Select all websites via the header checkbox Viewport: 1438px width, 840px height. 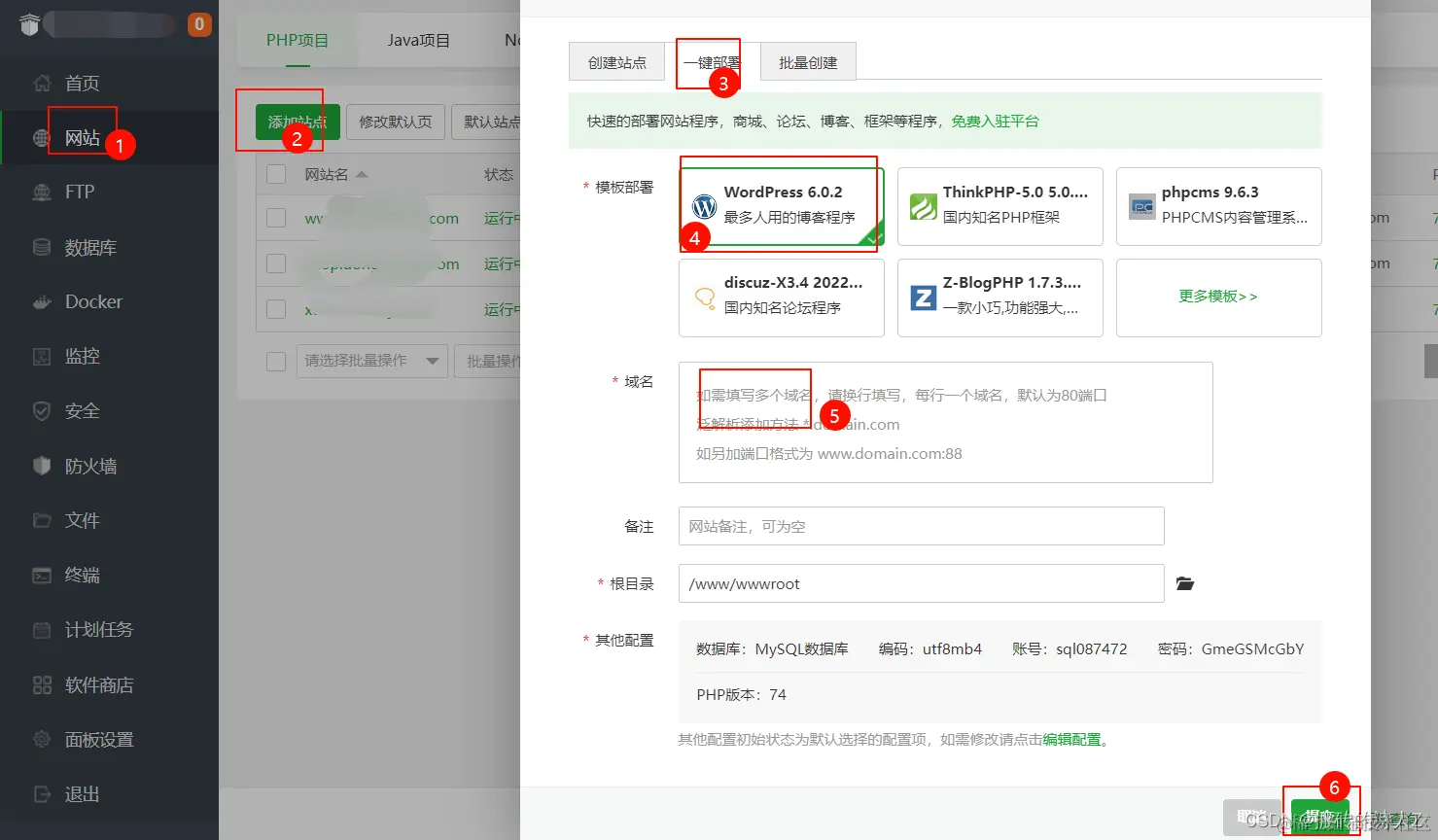(276, 173)
